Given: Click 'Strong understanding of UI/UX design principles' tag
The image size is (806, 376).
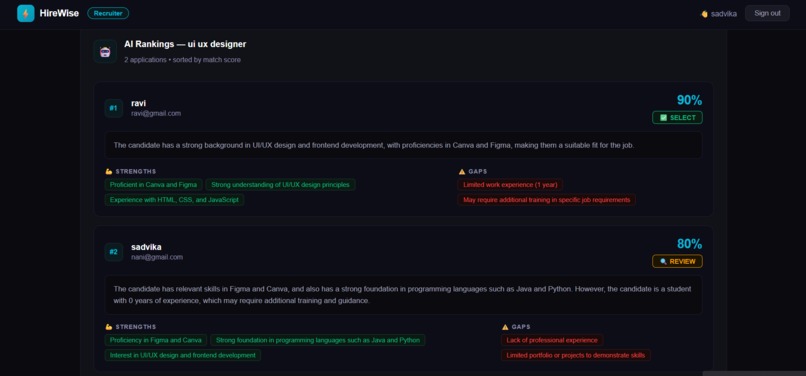Looking at the screenshot, I should 280,185.
